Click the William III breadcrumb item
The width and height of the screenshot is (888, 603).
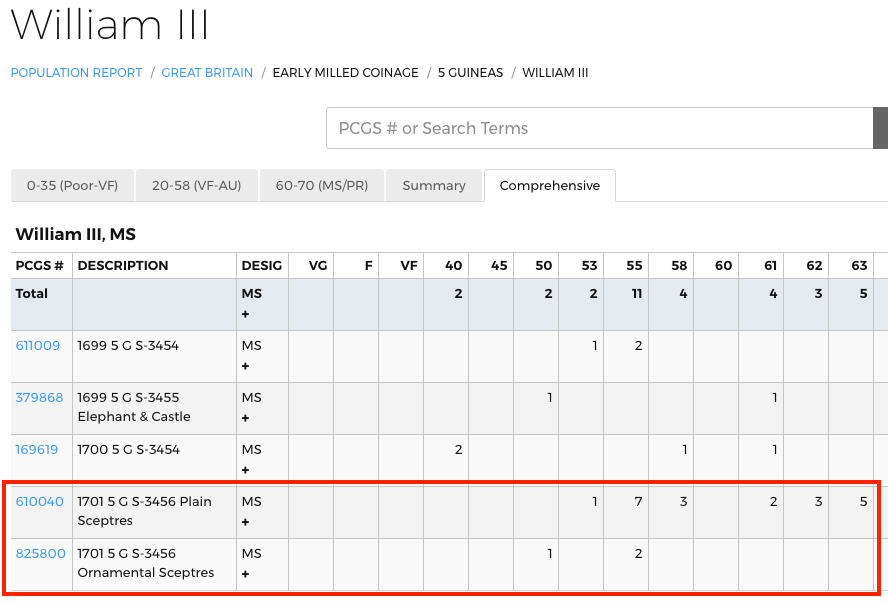[x=555, y=73]
